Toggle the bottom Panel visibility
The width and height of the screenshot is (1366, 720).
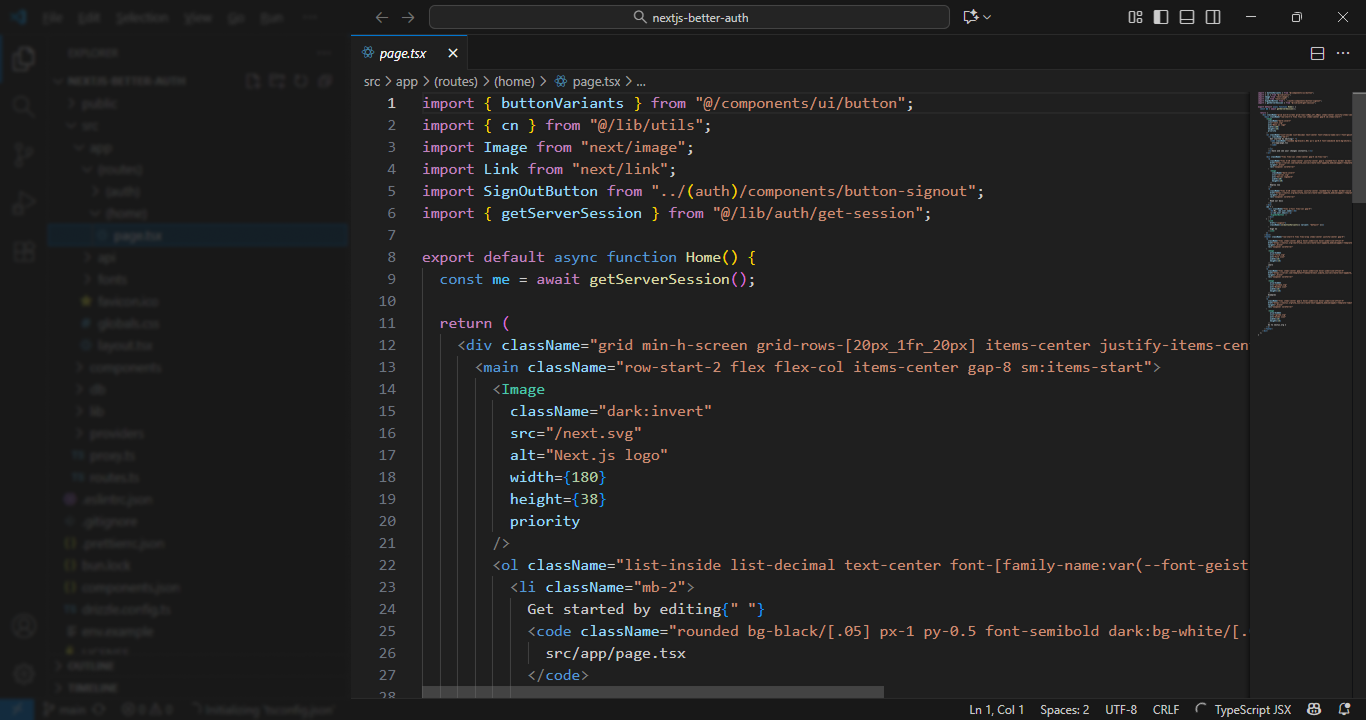(x=1187, y=17)
